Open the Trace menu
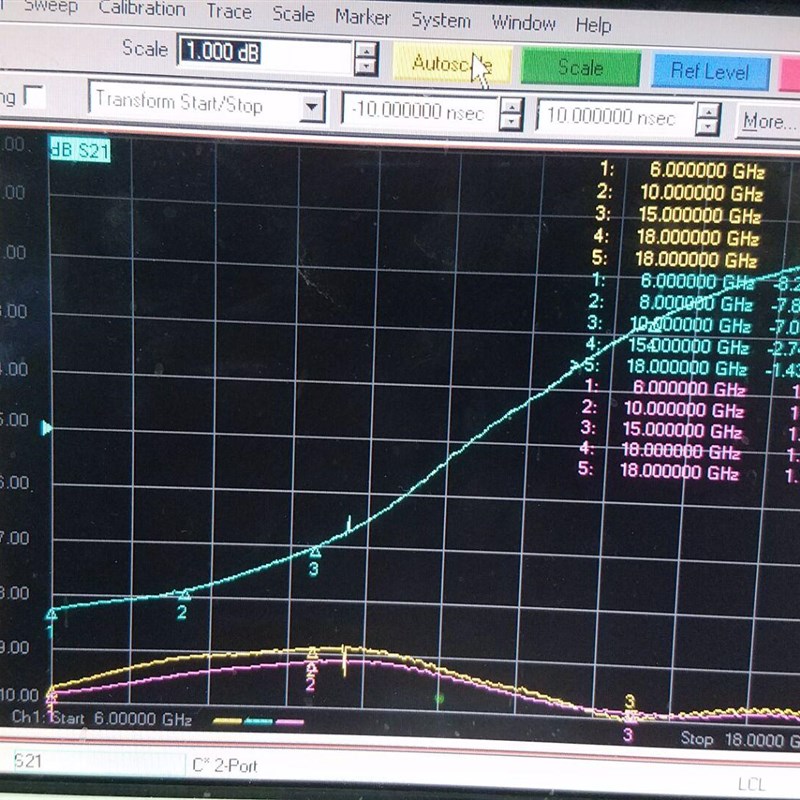 pos(229,12)
